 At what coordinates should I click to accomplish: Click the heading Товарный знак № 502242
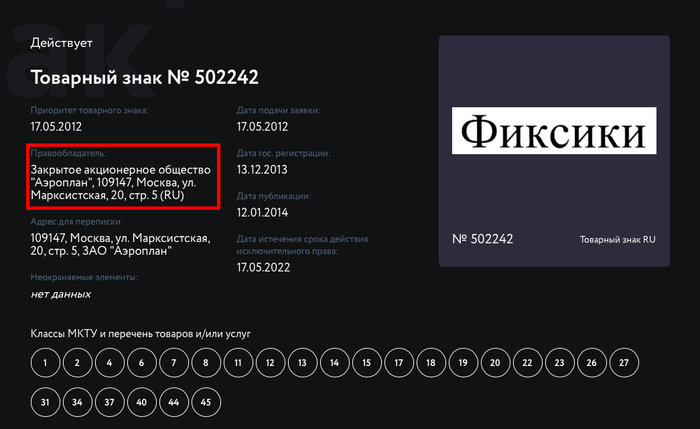144,78
